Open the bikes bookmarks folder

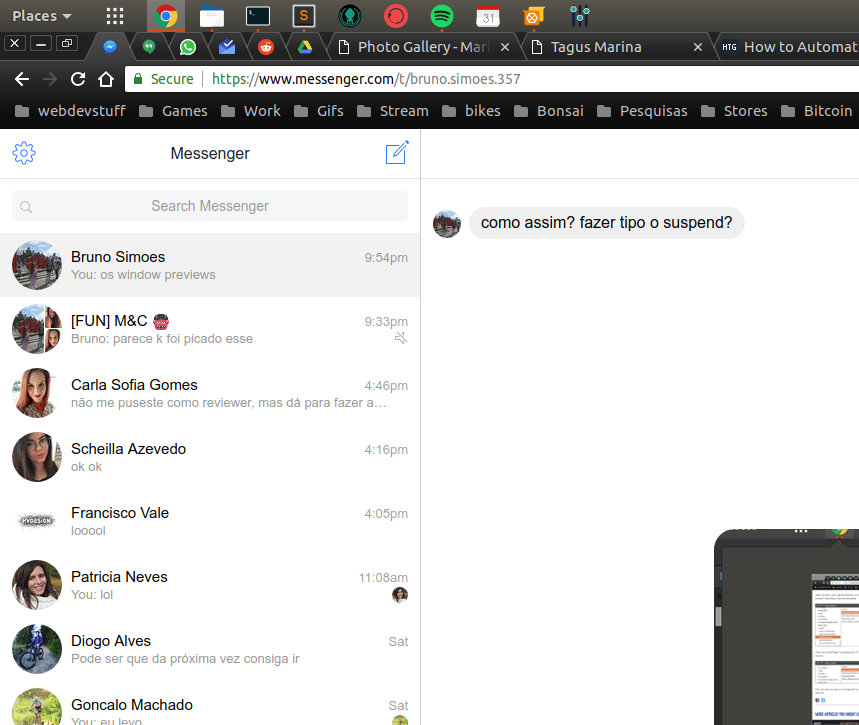point(471,111)
